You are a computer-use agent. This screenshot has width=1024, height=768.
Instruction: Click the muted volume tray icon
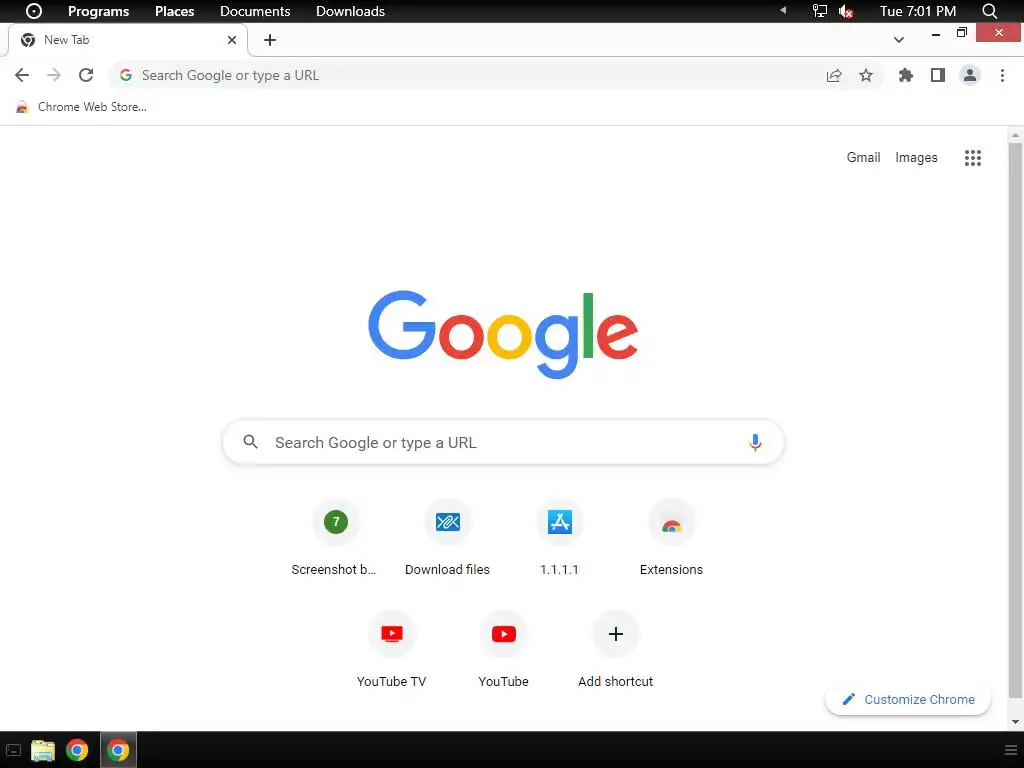click(x=846, y=11)
